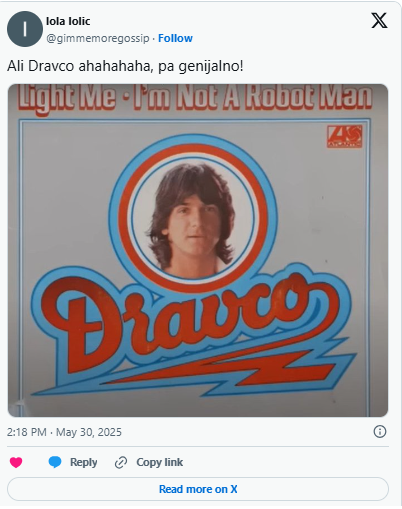Click the chain link copy icon
402x509 pixels.
(x=121, y=463)
